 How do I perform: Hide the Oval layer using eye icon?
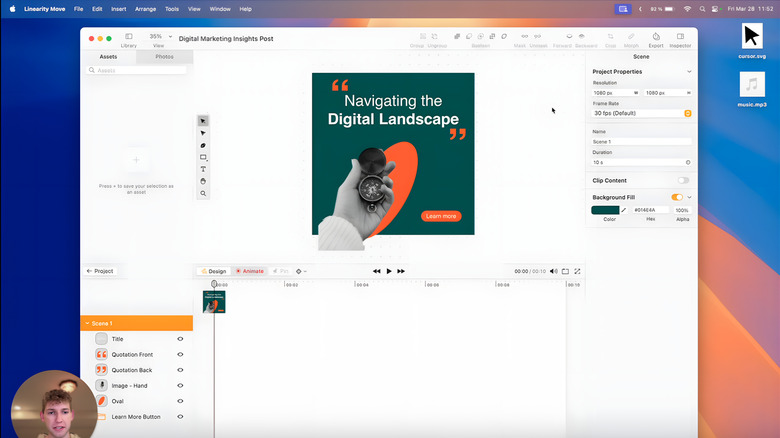[x=180, y=401]
